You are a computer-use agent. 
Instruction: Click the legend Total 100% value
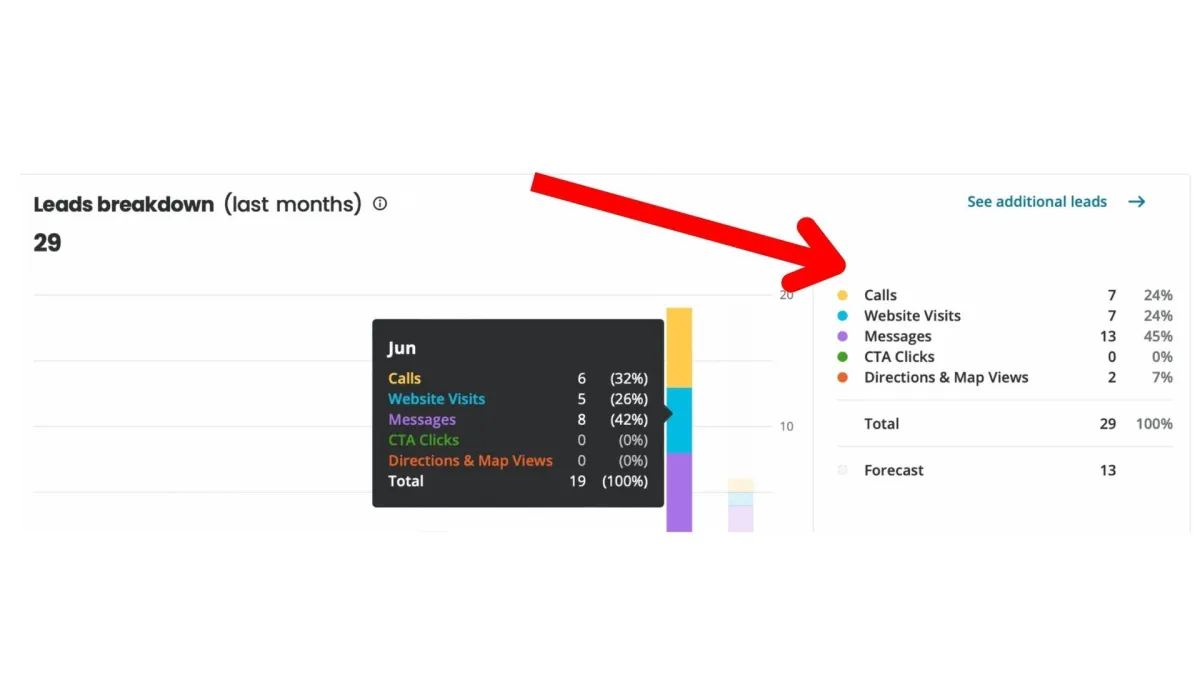1154,424
